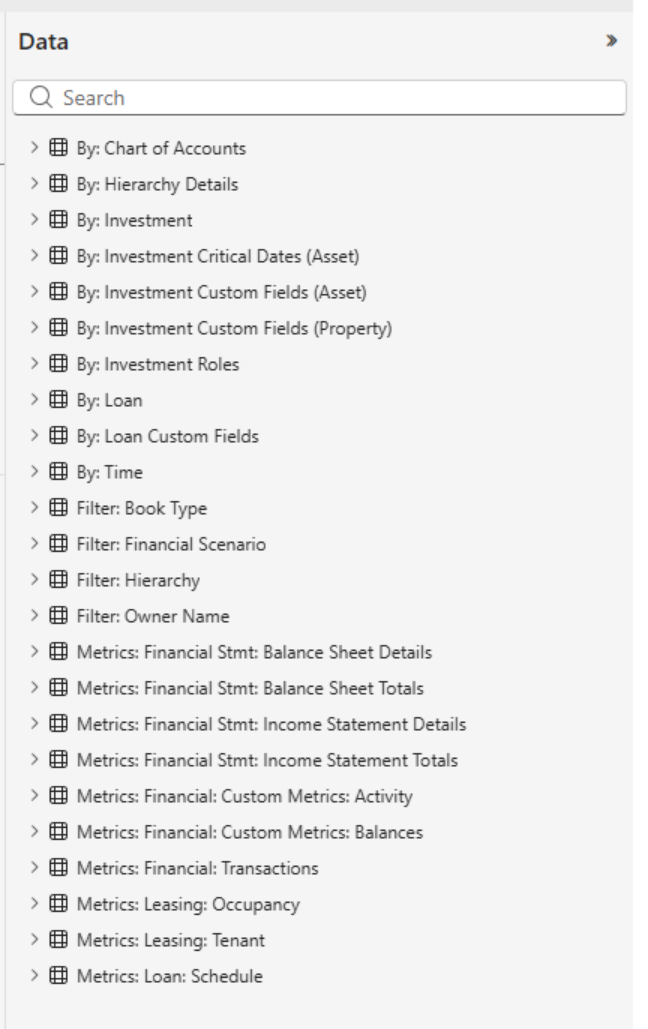Expand Metrics: Financial: Transactions table
Screen dimensions: 648x1029
pyautogui.click(x=35, y=868)
